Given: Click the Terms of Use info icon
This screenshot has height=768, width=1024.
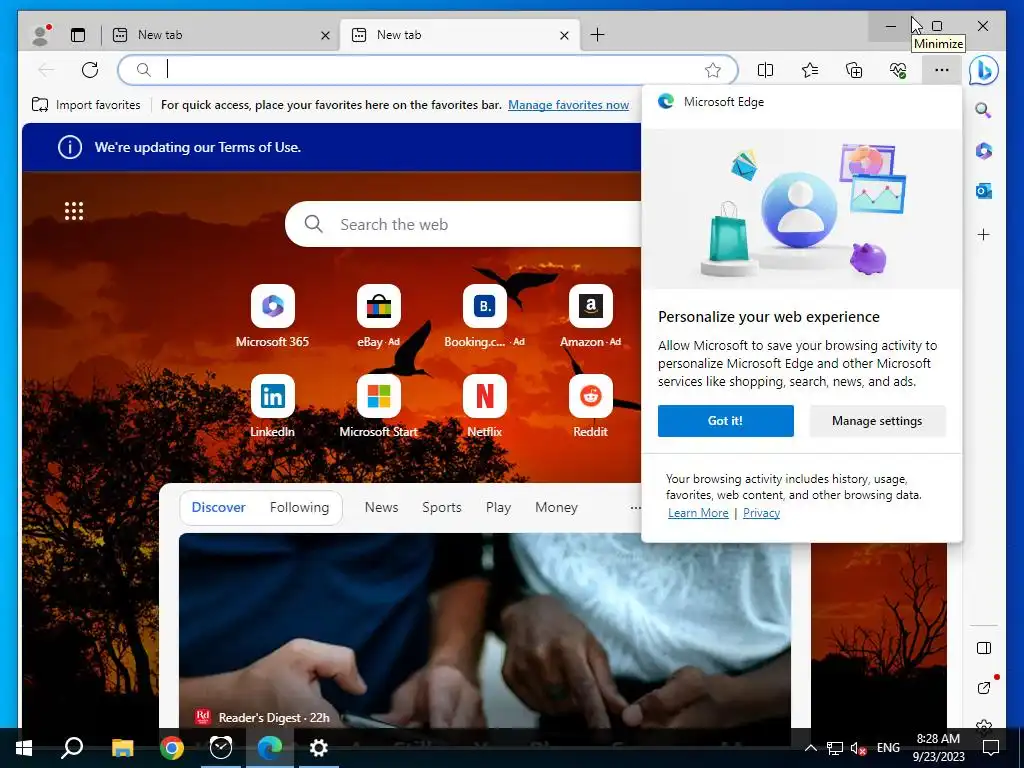Looking at the screenshot, I should coord(70,147).
